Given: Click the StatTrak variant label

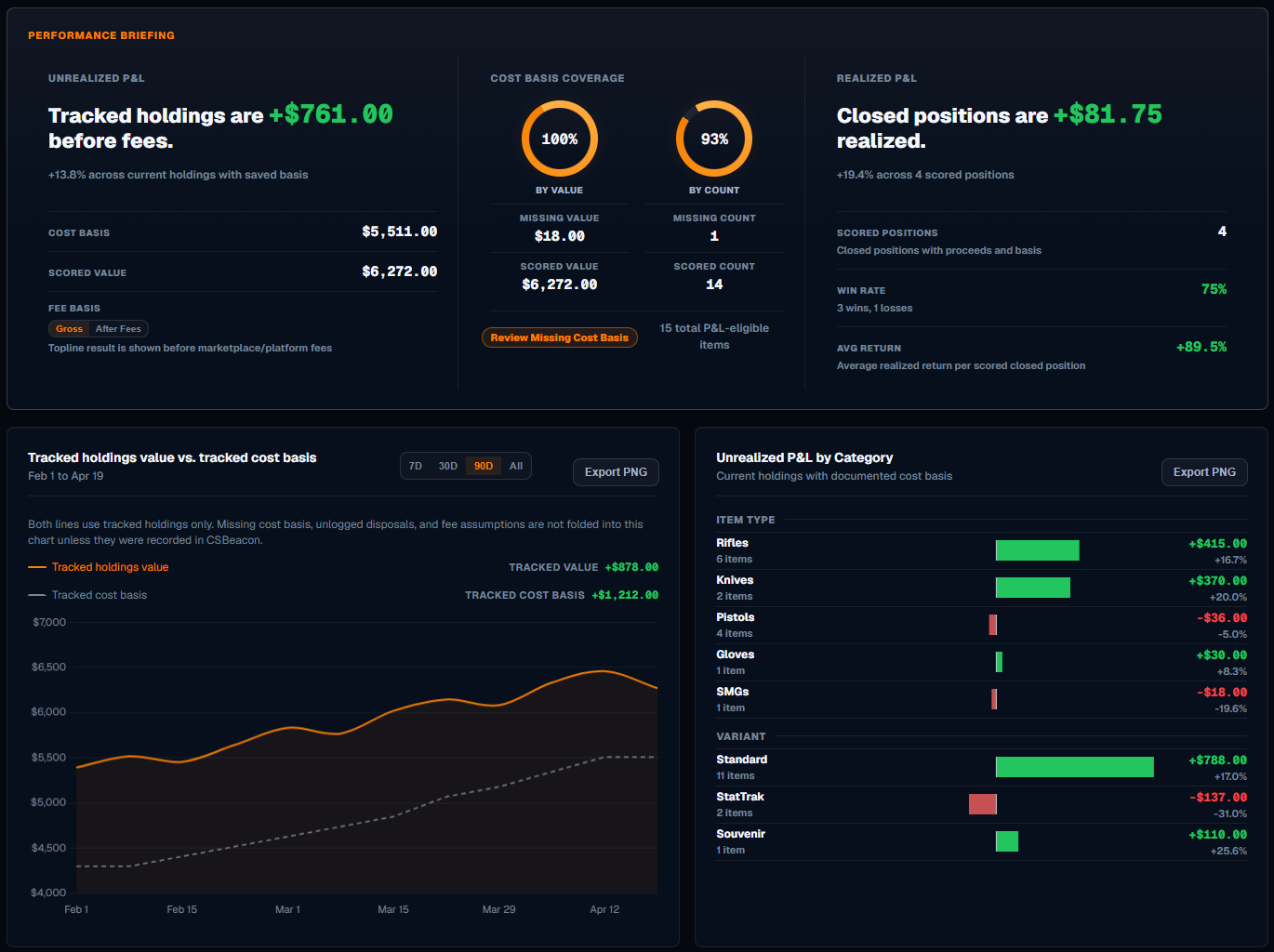Looking at the screenshot, I should coord(740,797).
